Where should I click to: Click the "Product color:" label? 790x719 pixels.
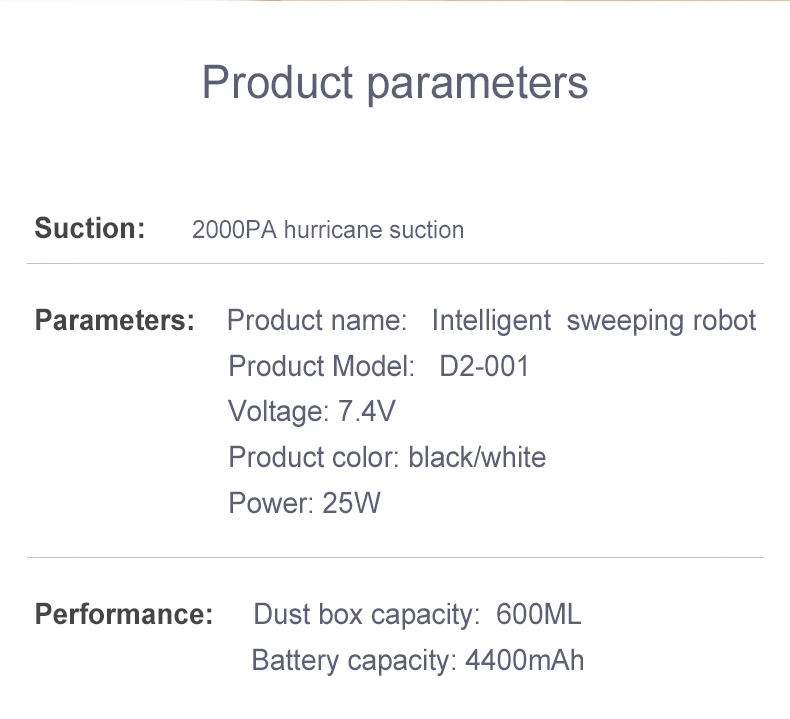pyautogui.click(x=314, y=457)
